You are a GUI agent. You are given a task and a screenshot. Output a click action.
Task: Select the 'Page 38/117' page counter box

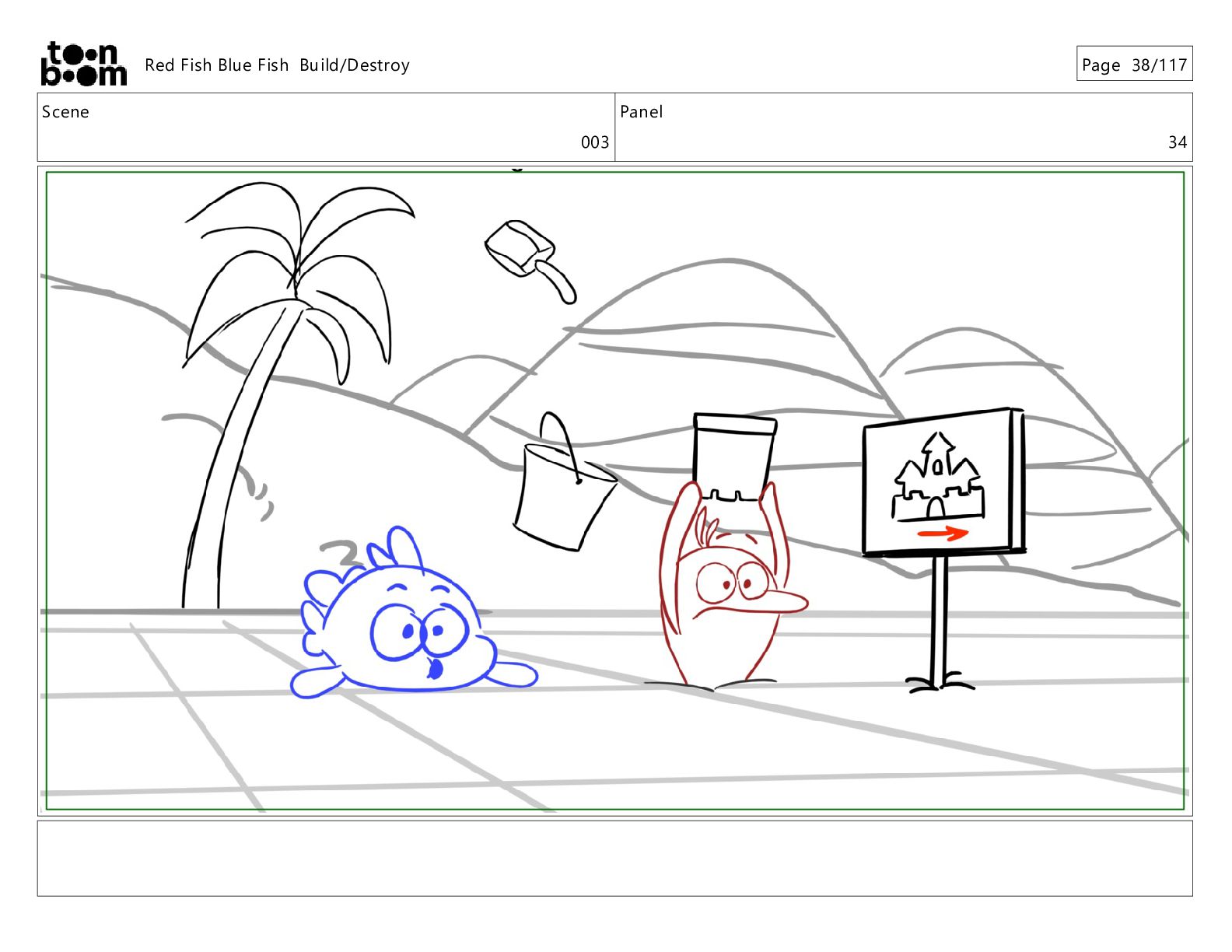click(x=1134, y=64)
